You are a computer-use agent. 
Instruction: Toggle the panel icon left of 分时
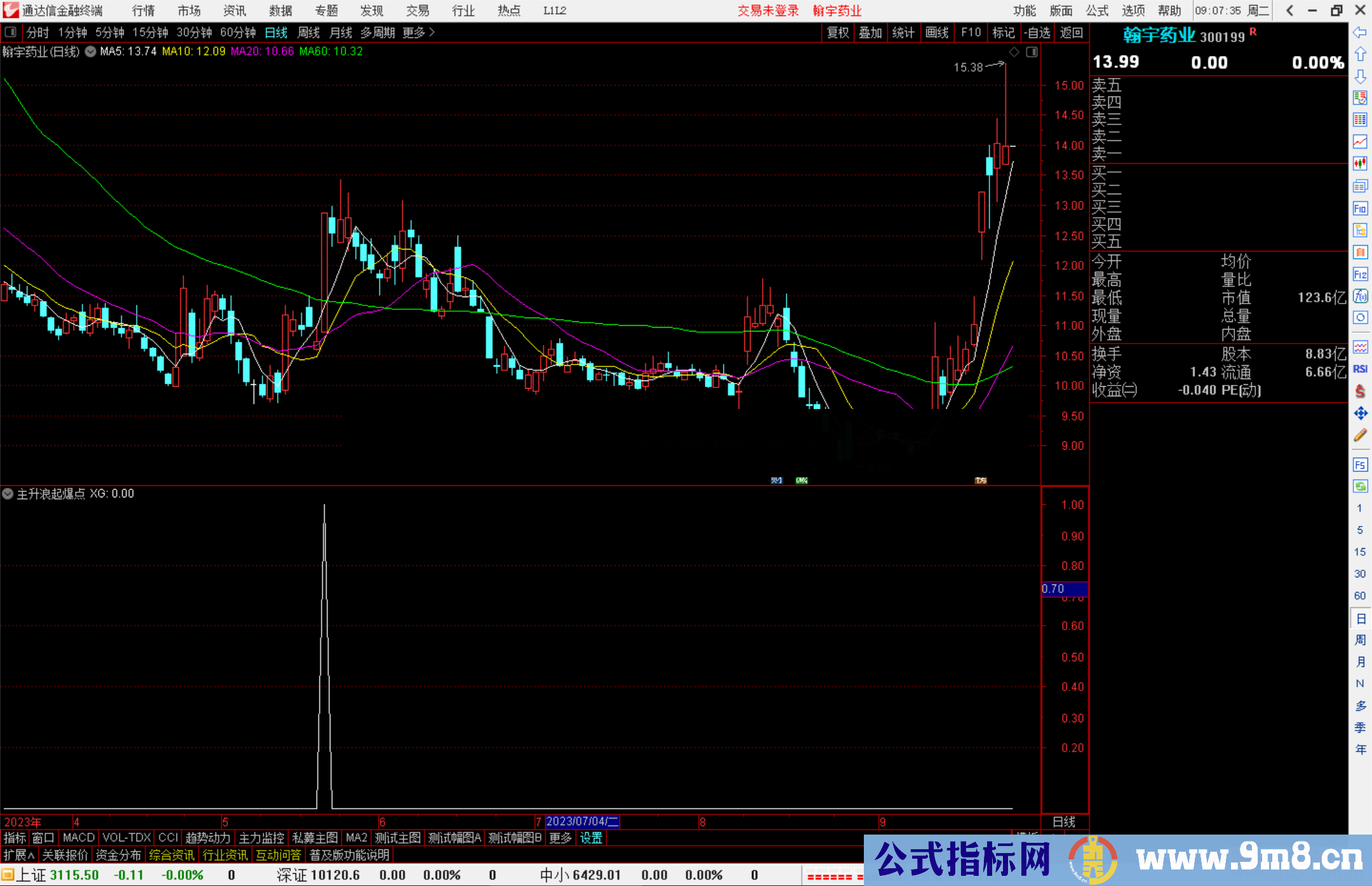point(11,32)
